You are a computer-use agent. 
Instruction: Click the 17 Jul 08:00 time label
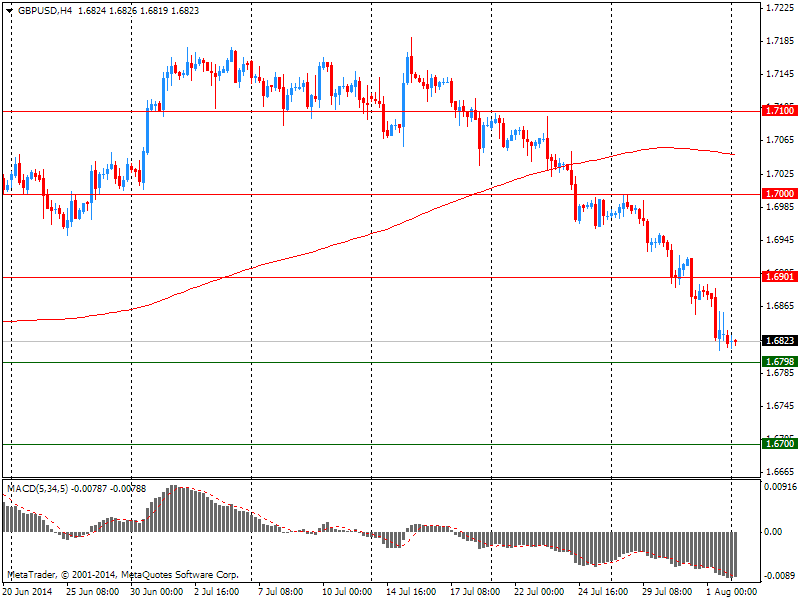click(475, 592)
